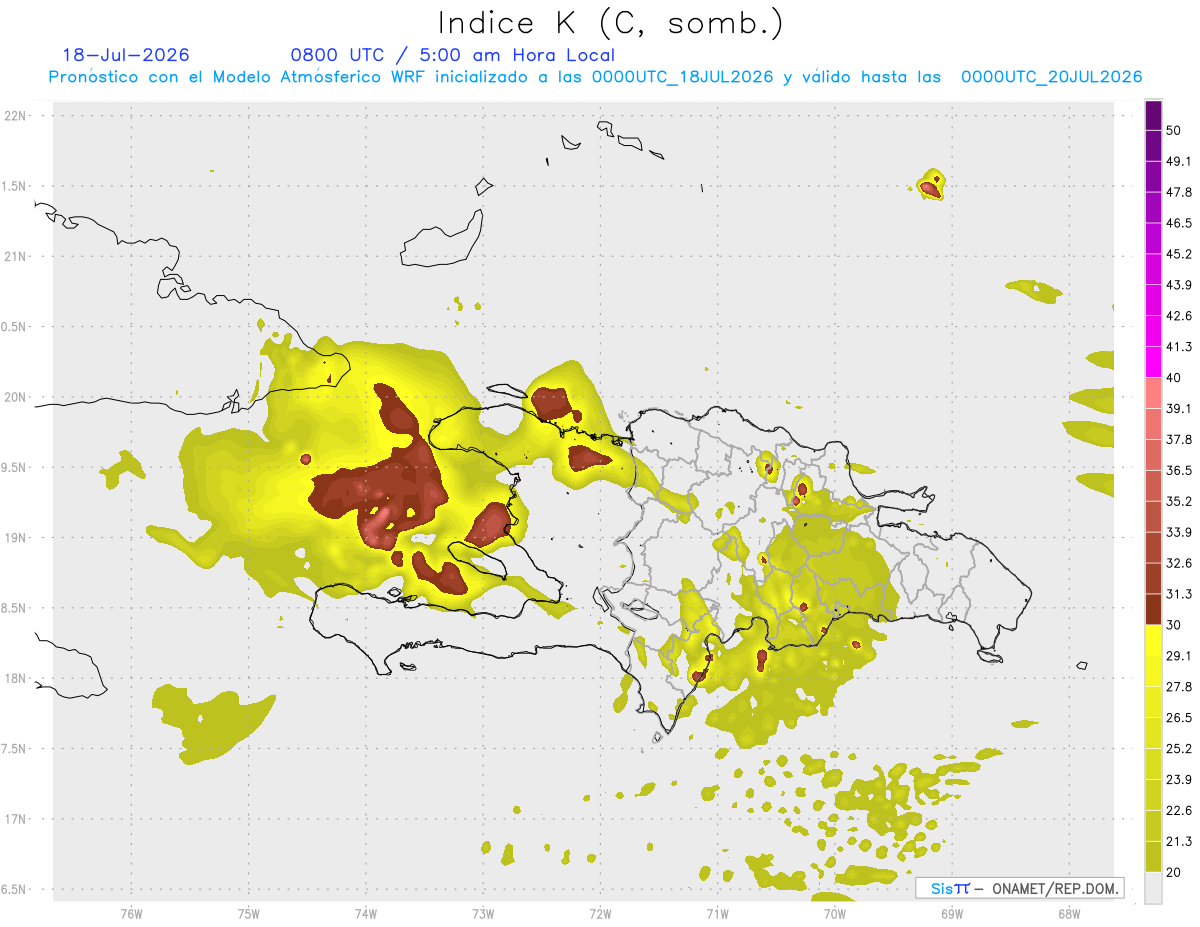Click the "SisTT - ONAMET/REP.DOM." credit box

pyautogui.click(x=1020, y=888)
